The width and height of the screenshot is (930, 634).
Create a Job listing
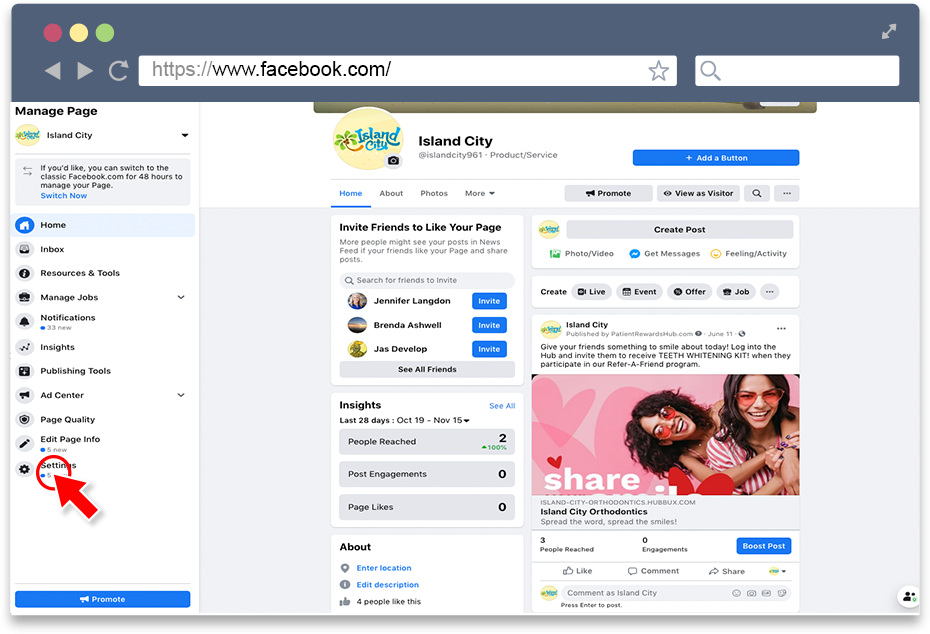click(x=736, y=292)
